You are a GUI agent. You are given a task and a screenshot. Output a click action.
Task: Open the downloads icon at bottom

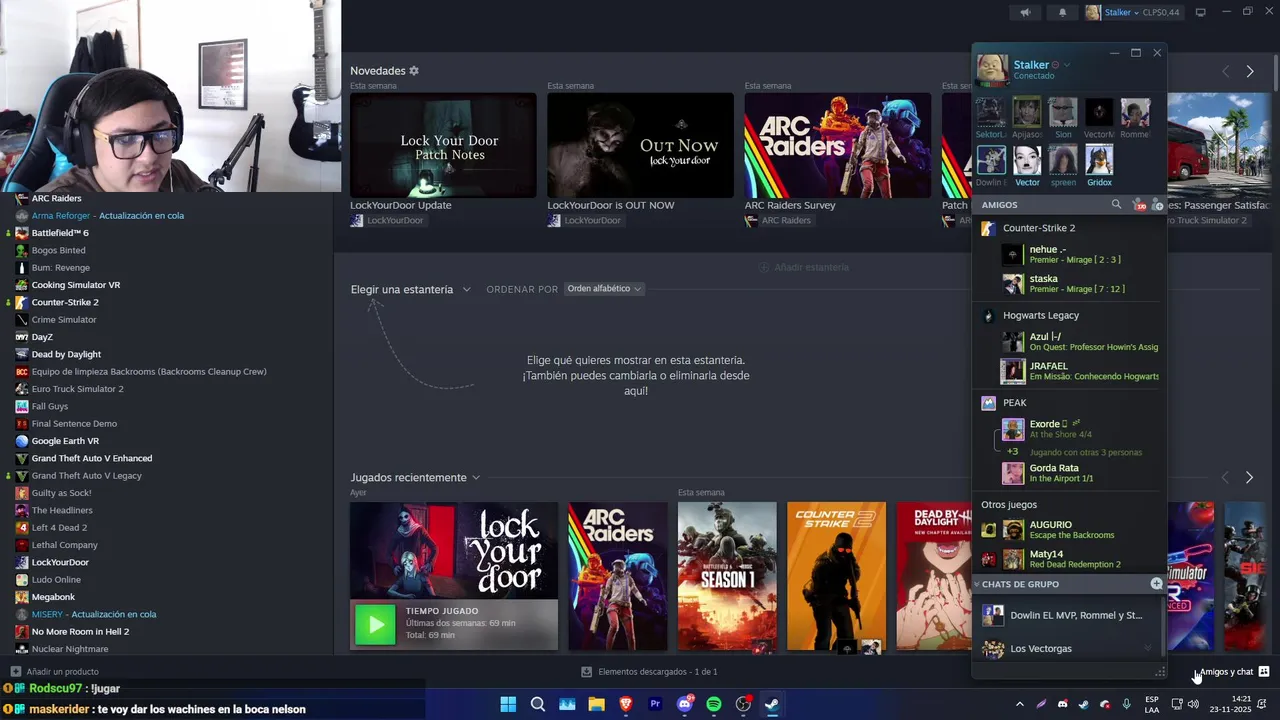(587, 672)
